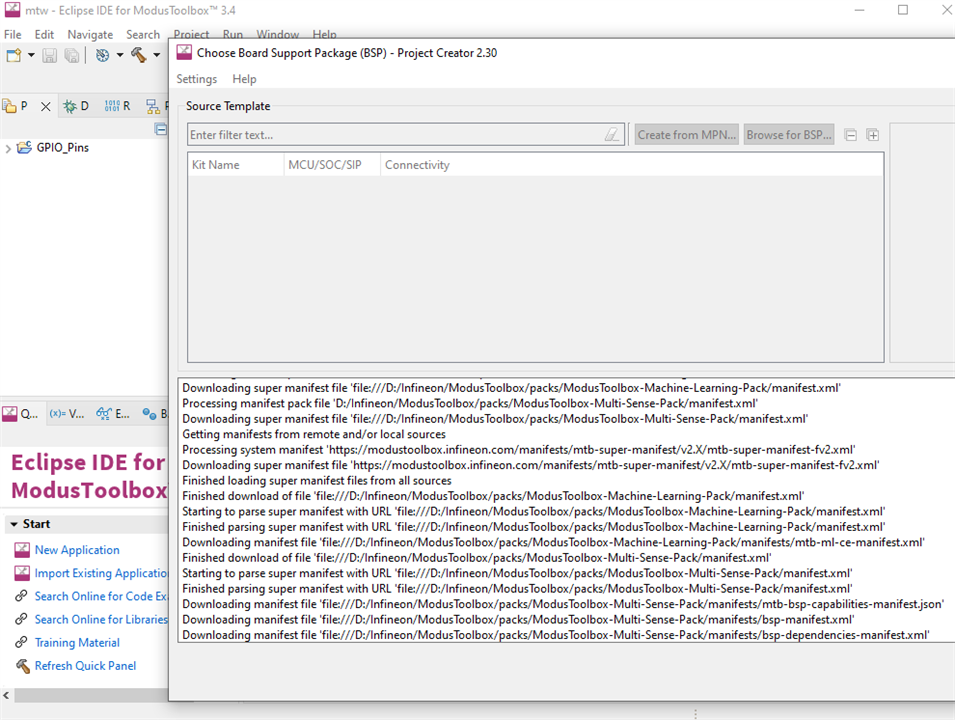Open the Navigate menu
The width and height of the screenshot is (955, 720).
[90, 35]
